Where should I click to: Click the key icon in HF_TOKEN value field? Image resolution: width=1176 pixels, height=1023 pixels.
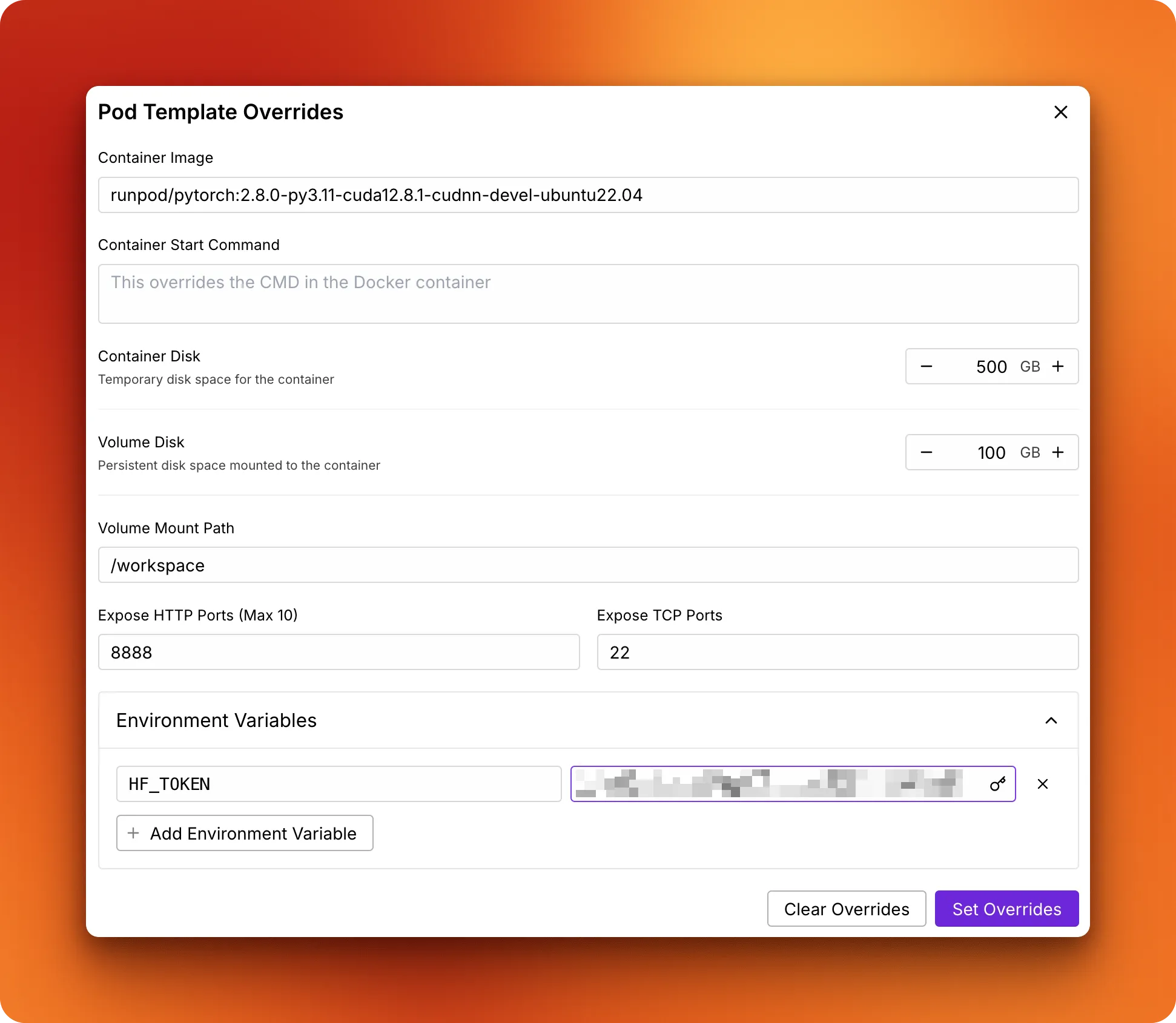point(997,784)
